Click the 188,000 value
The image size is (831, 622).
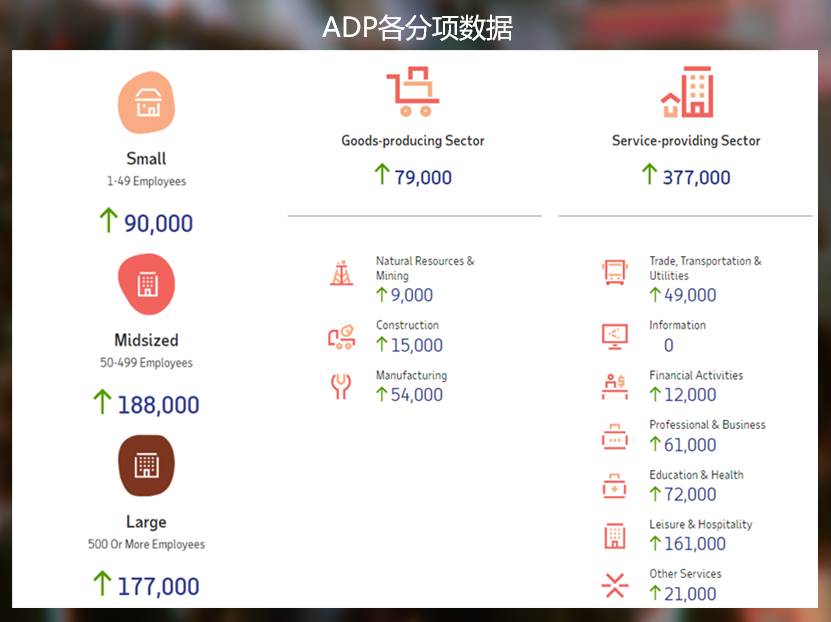158,405
